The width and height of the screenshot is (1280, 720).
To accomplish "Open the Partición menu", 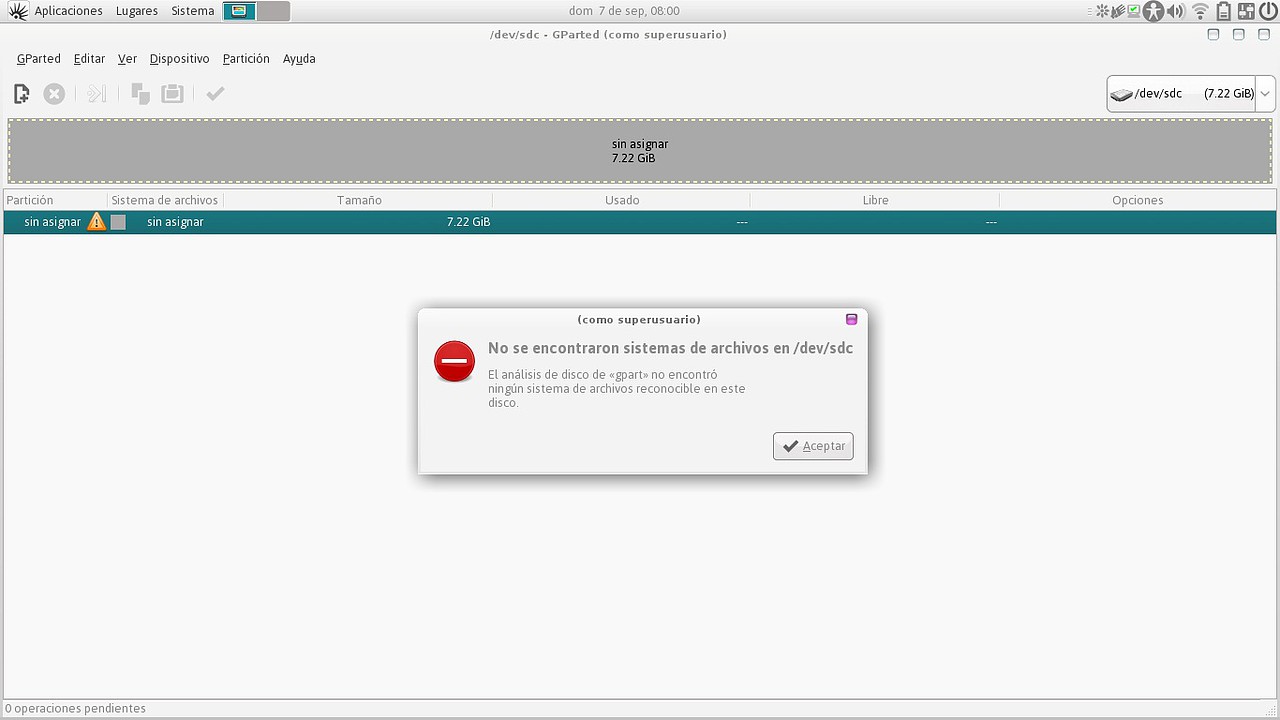I will (246, 59).
